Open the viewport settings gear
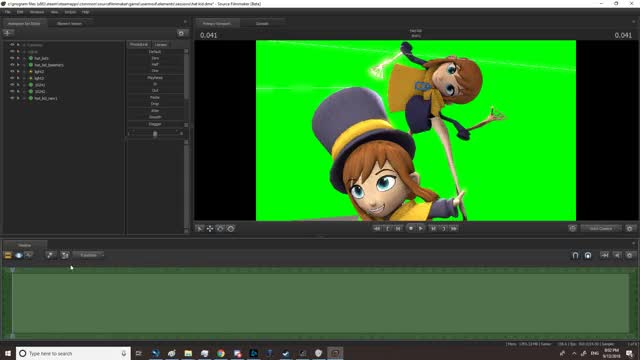The height and width of the screenshot is (360, 640). pyautogui.click(x=630, y=229)
